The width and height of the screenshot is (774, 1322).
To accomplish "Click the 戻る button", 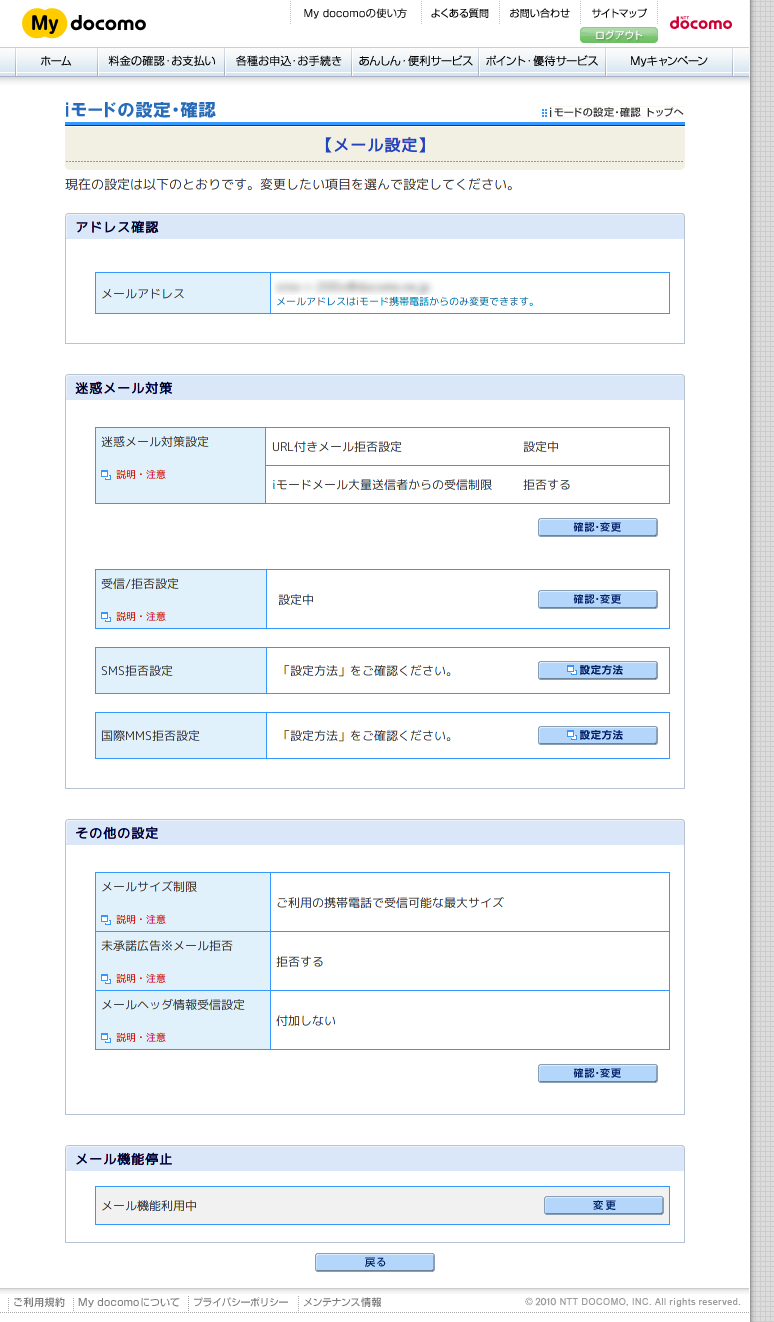I will tap(375, 1263).
